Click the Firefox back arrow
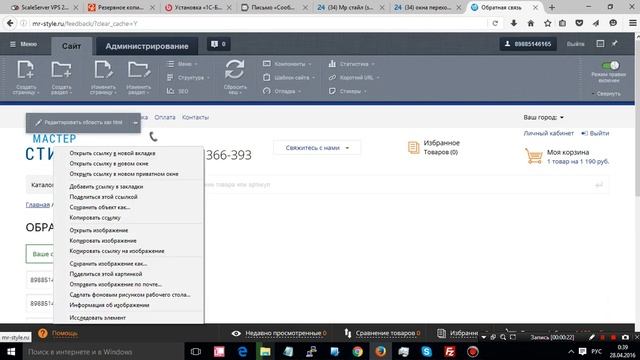This screenshot has height=360, width=640. (10, 23)
